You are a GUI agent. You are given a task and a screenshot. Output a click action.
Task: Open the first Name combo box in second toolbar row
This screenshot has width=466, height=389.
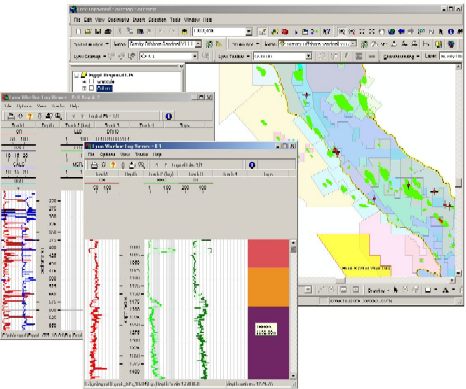click(165, 44)
